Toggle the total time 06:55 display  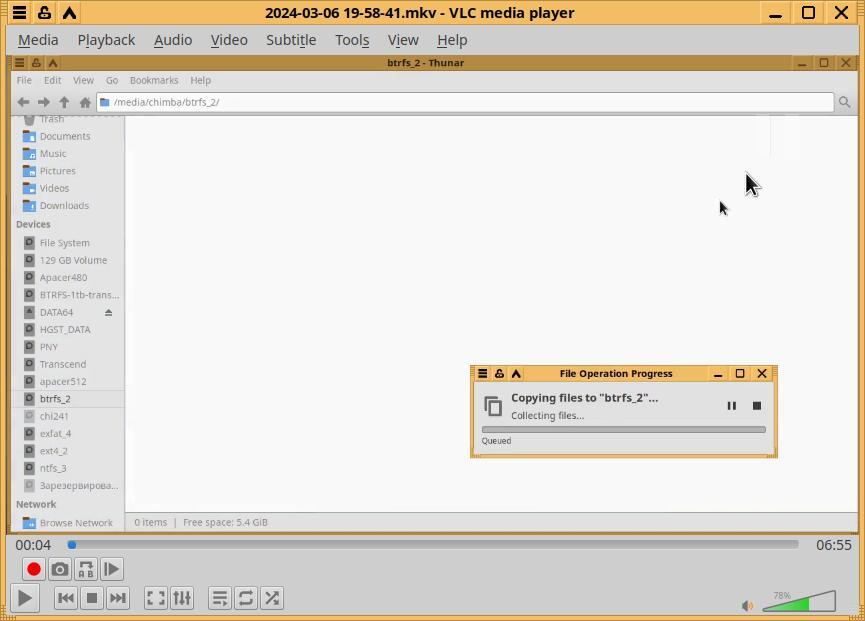834,545
